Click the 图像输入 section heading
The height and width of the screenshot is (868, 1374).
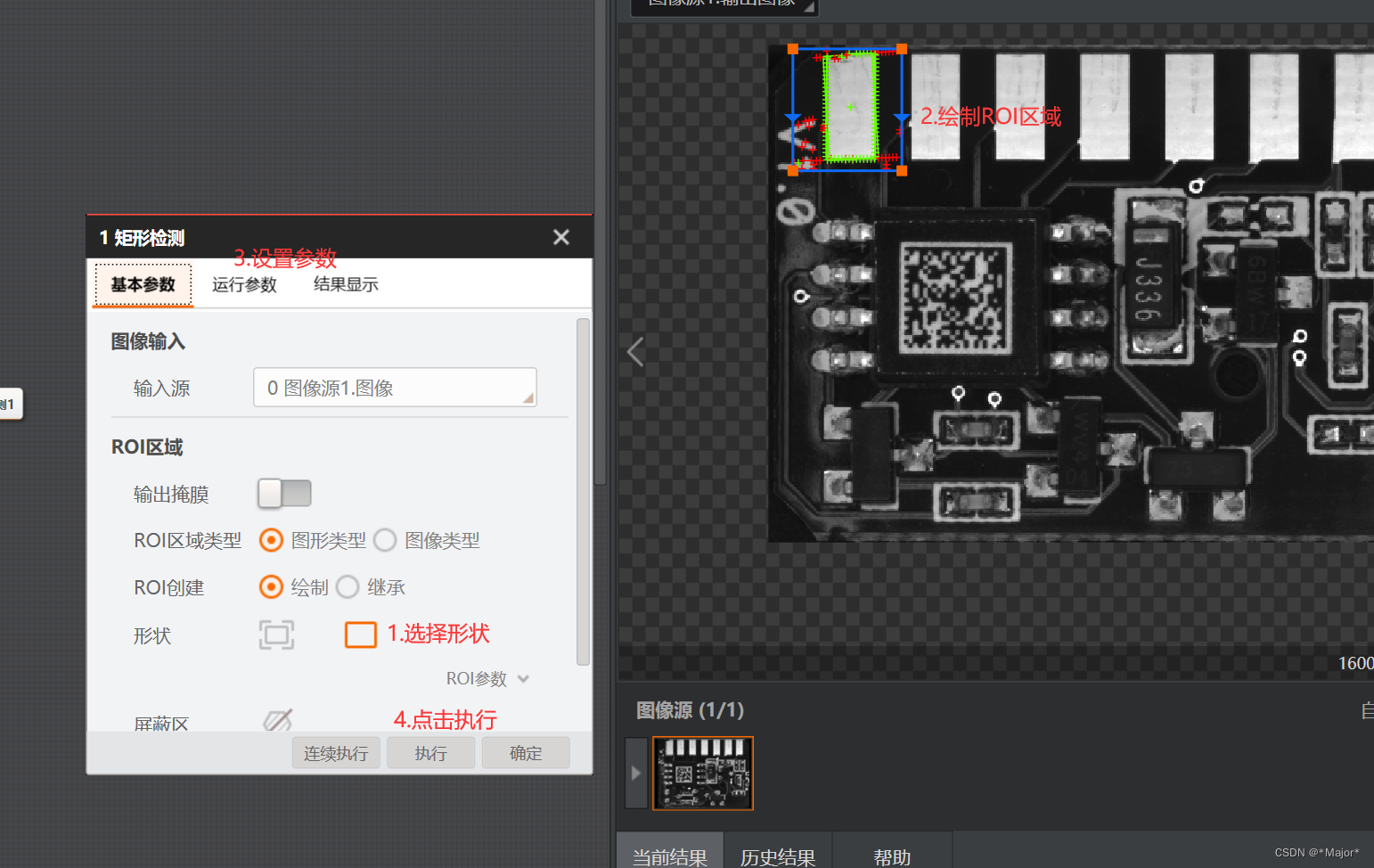(148, 341)
